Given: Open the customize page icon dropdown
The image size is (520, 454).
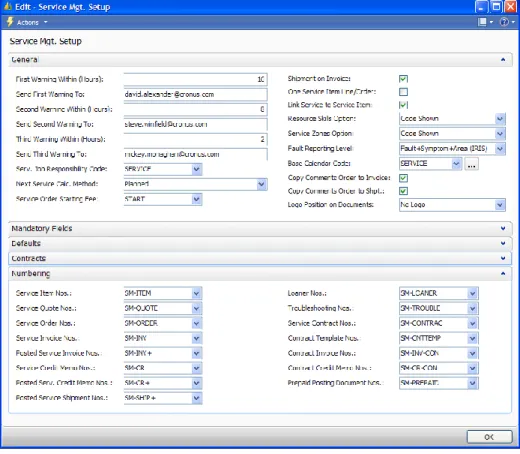Looking at the screenshot, I should click(x=485, y=22).
